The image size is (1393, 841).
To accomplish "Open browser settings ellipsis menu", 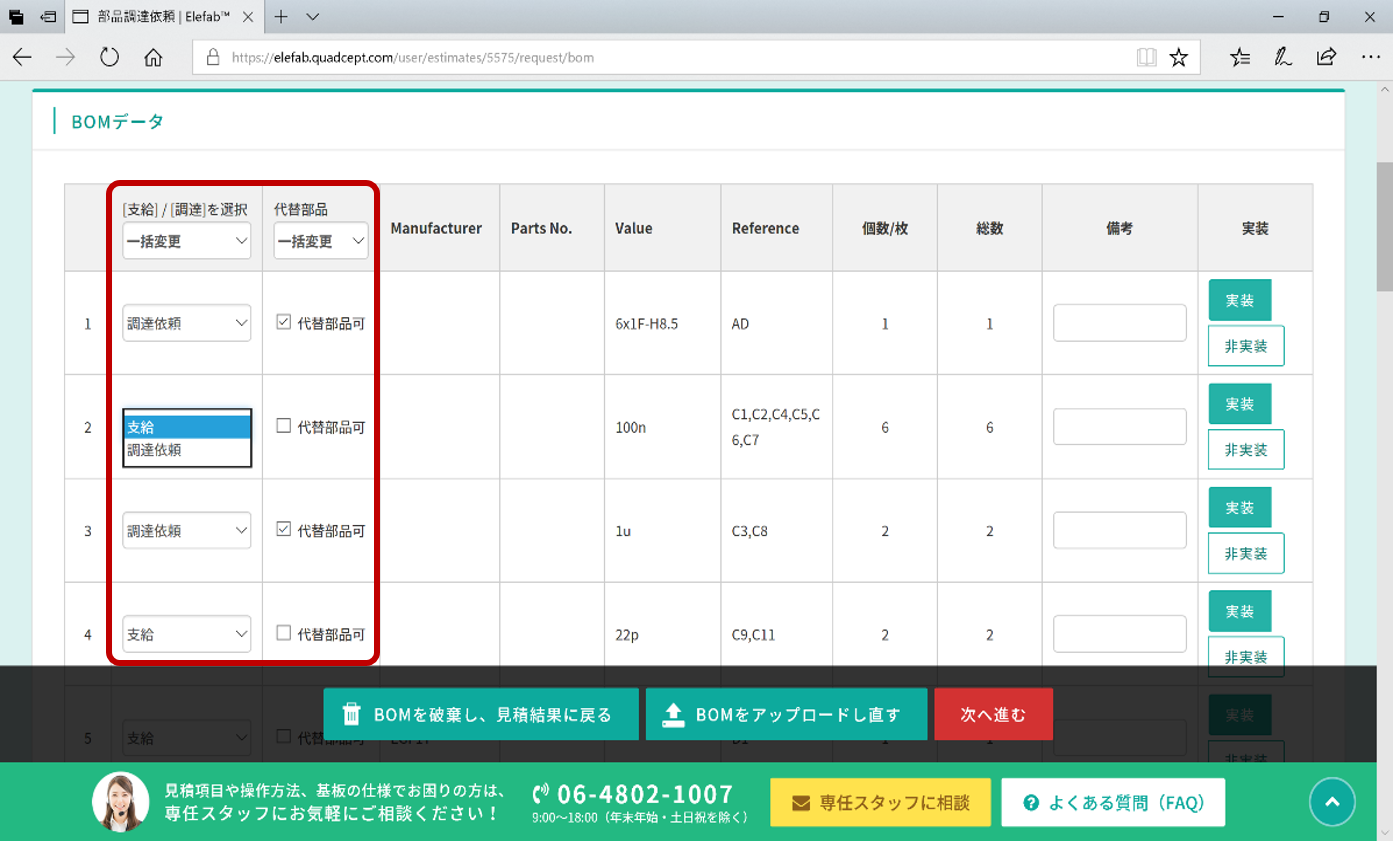I will (x=1370, y=57).
